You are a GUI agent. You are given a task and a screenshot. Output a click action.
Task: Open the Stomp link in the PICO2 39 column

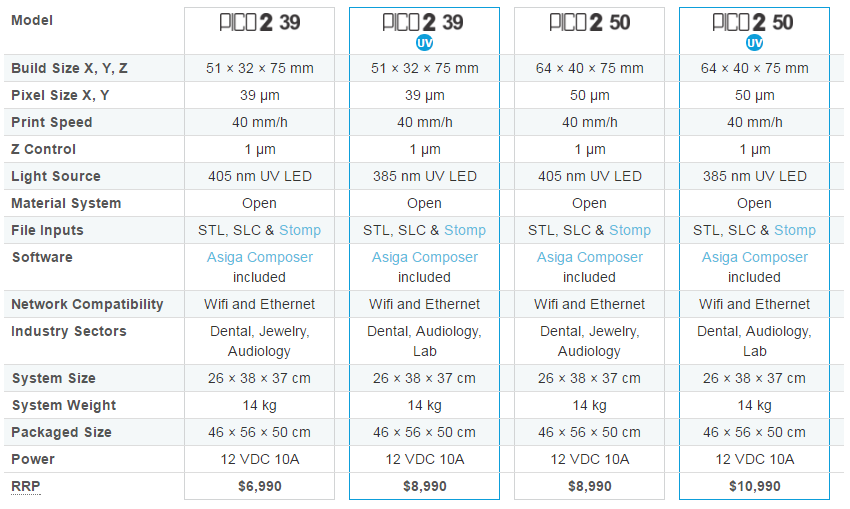pos(300,230)
